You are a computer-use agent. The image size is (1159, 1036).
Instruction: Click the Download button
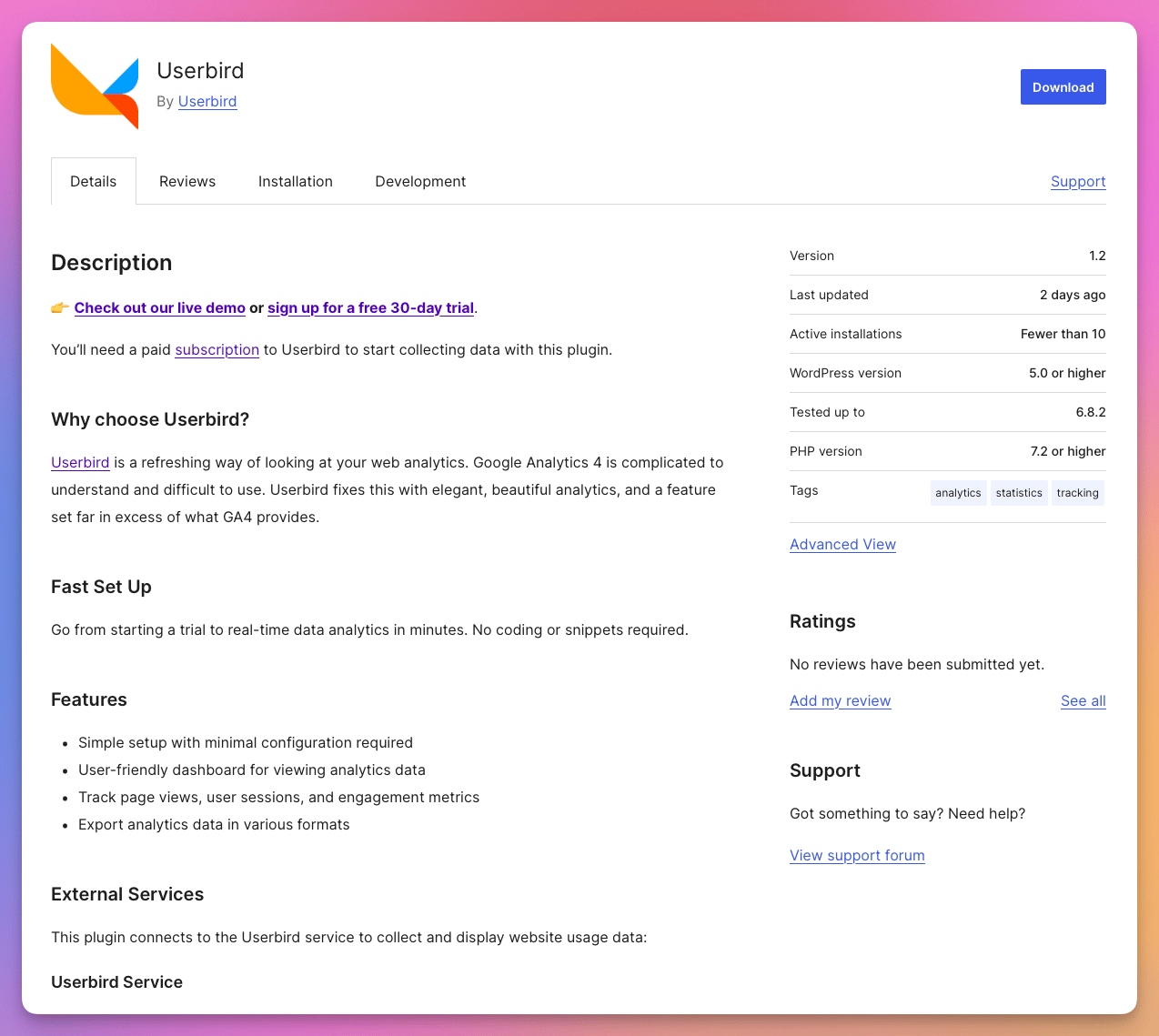1063,86
